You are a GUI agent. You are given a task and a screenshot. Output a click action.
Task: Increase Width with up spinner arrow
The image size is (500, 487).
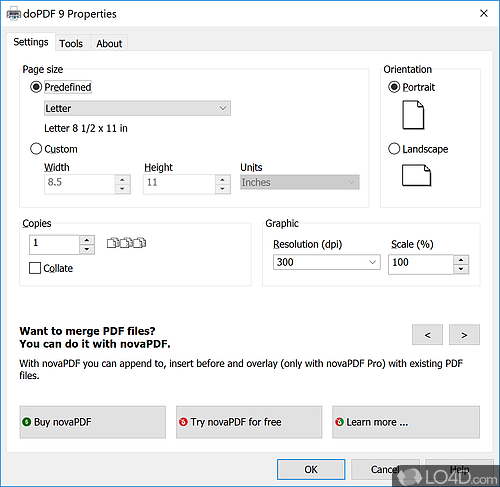pyautogui.click(x=122, y=180)
